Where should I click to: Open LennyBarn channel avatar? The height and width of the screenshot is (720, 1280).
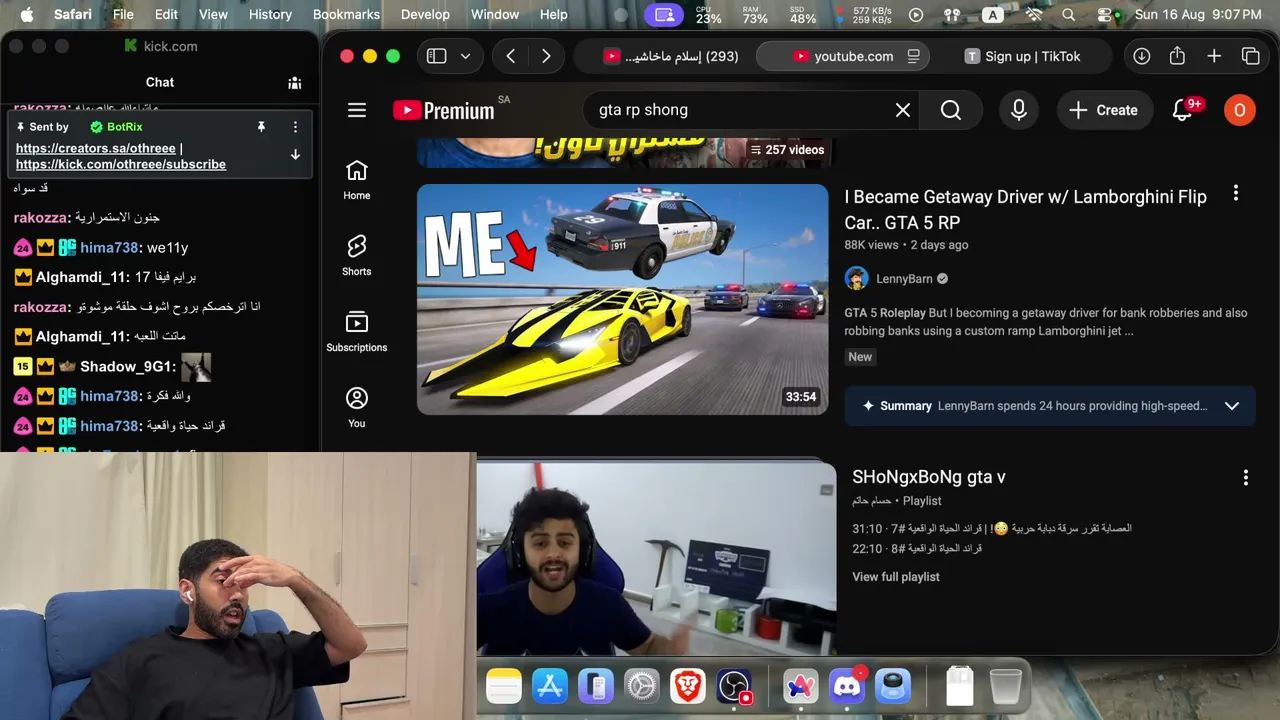click(x=856, y=279)
